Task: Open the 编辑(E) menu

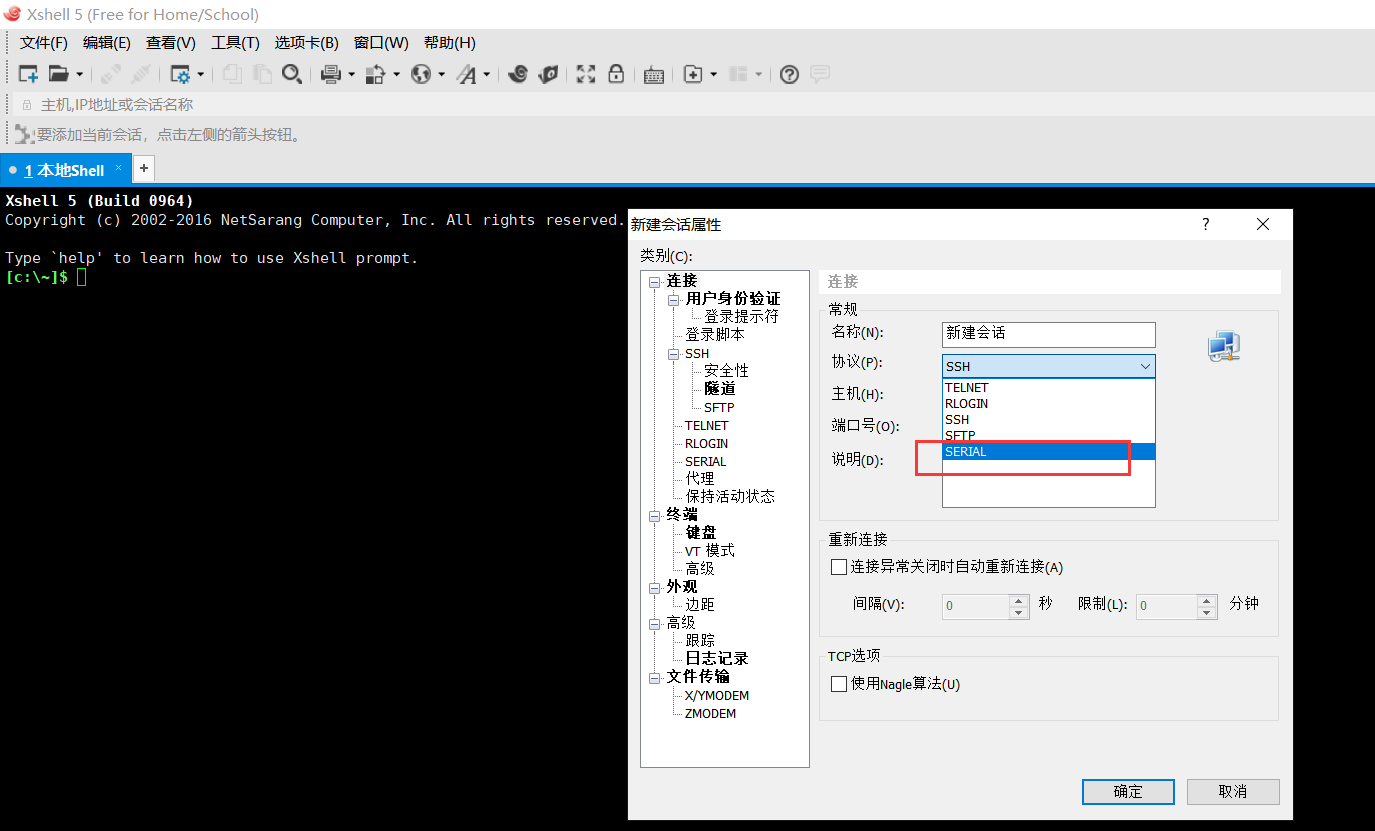Action: pos(106,43)
